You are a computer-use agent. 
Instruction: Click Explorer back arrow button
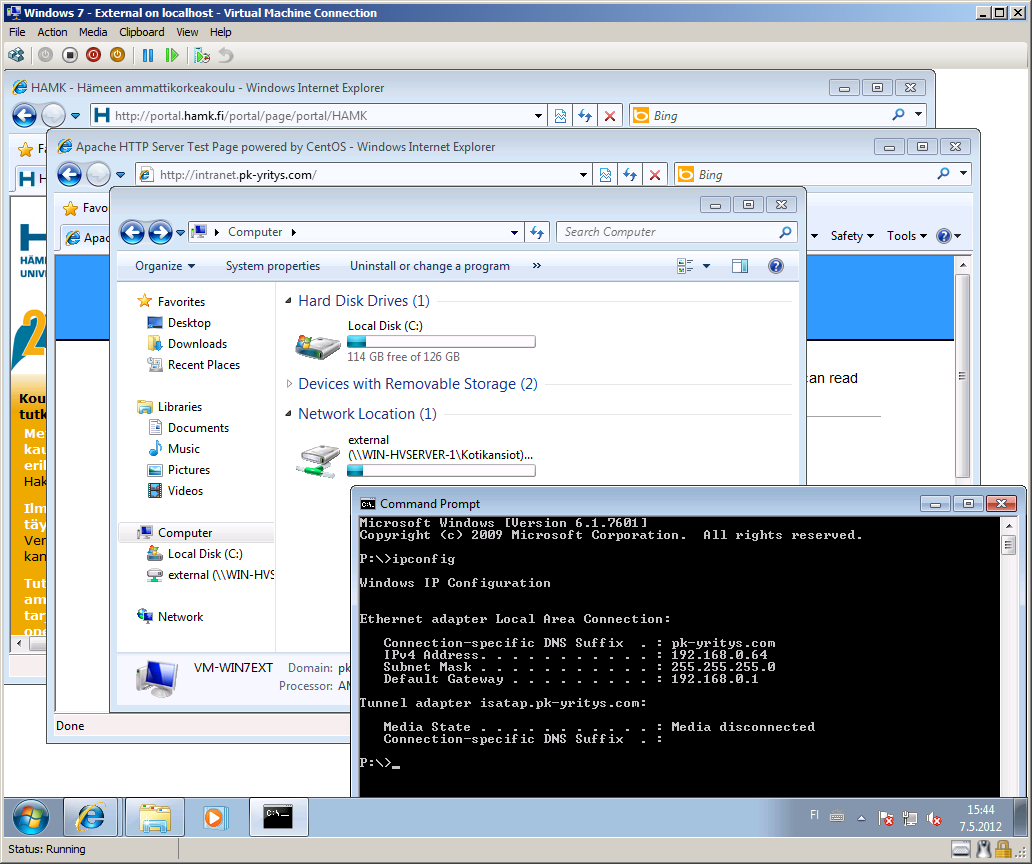pos(132,232)
